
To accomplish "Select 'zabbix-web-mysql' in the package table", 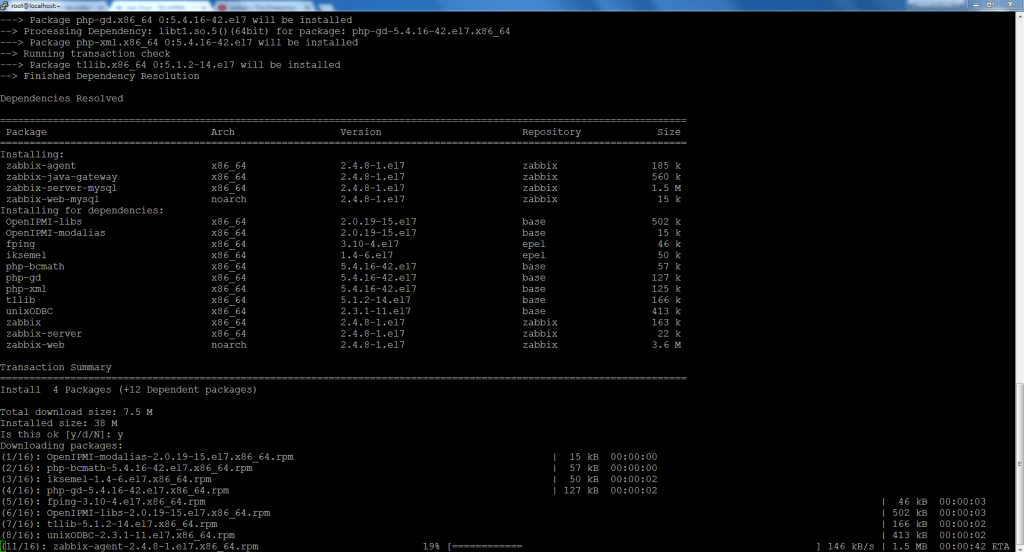I will [52, 199].
